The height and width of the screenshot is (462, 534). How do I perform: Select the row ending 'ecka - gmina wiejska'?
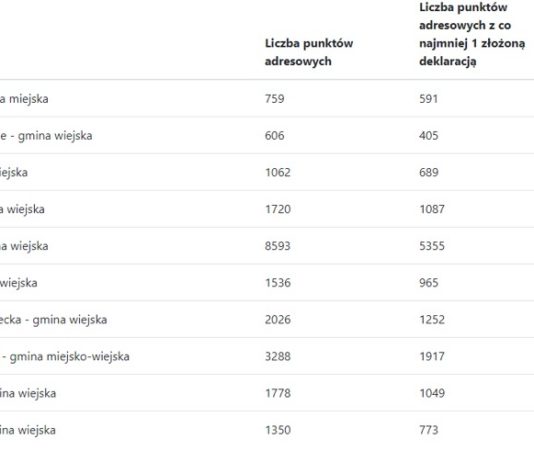(x=267, y=319)
